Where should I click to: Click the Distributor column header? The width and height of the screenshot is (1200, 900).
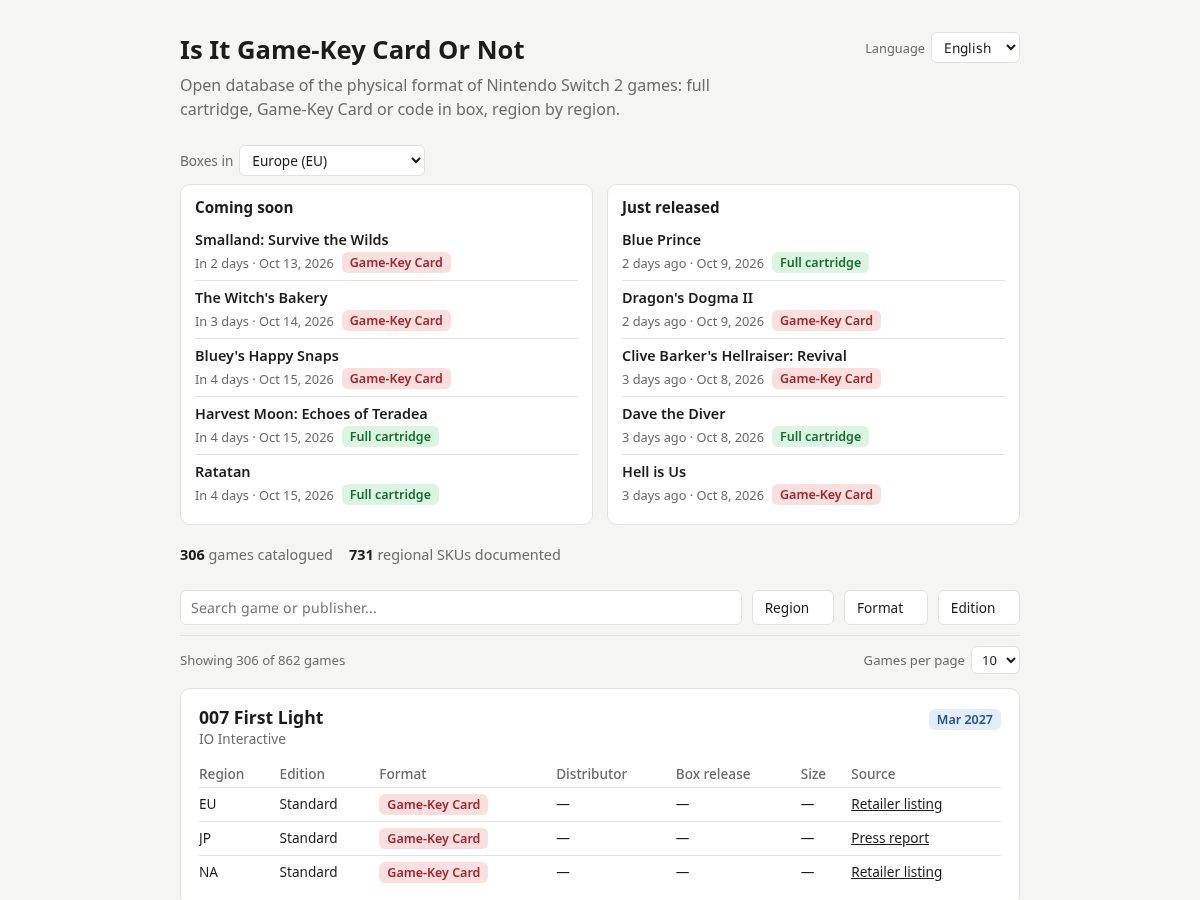point(592,774)
